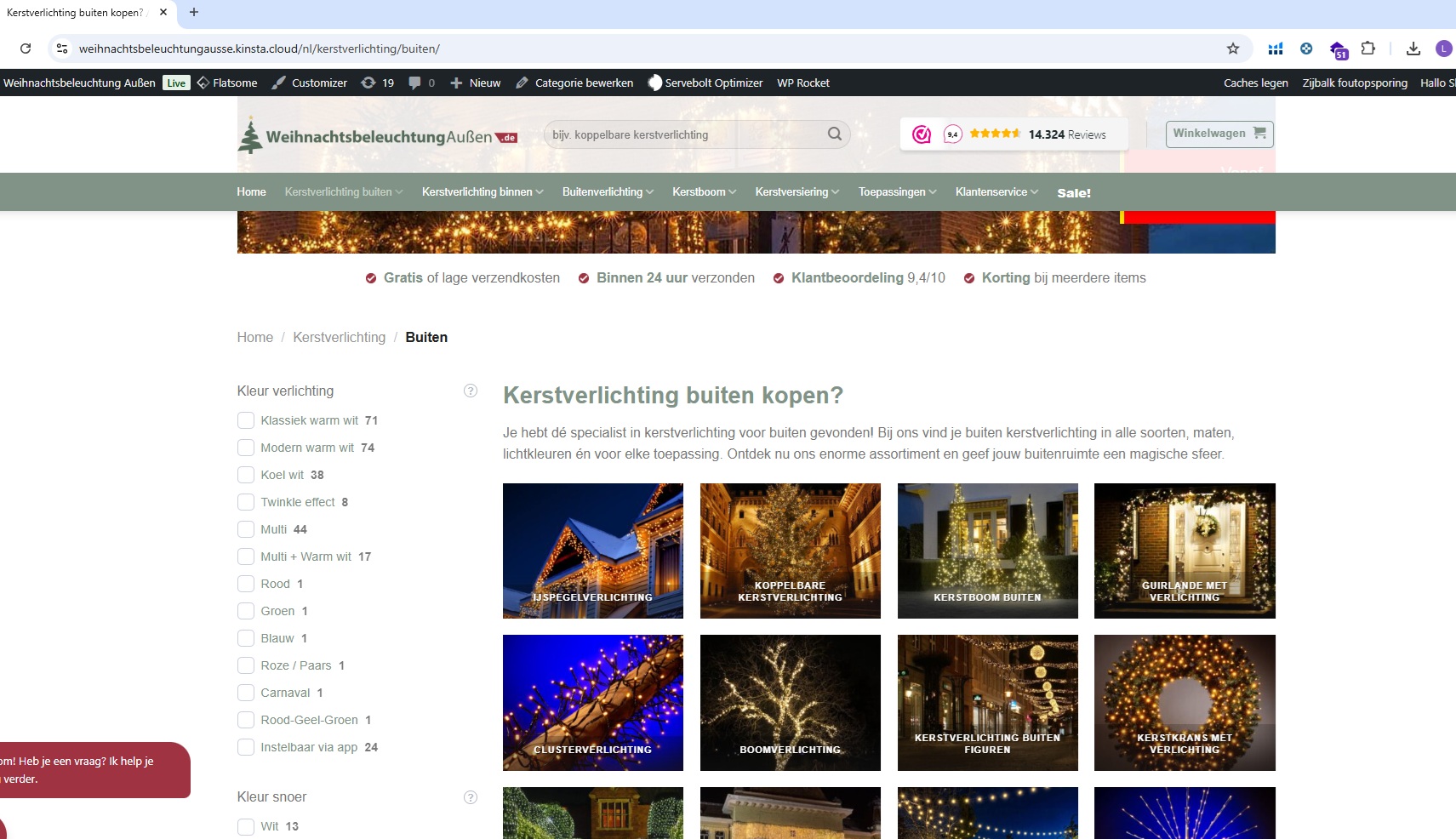This screenshot has width=1456, height=839.
Task: Tick the Twinkle effect checkbox
Action: click(246, 502)
